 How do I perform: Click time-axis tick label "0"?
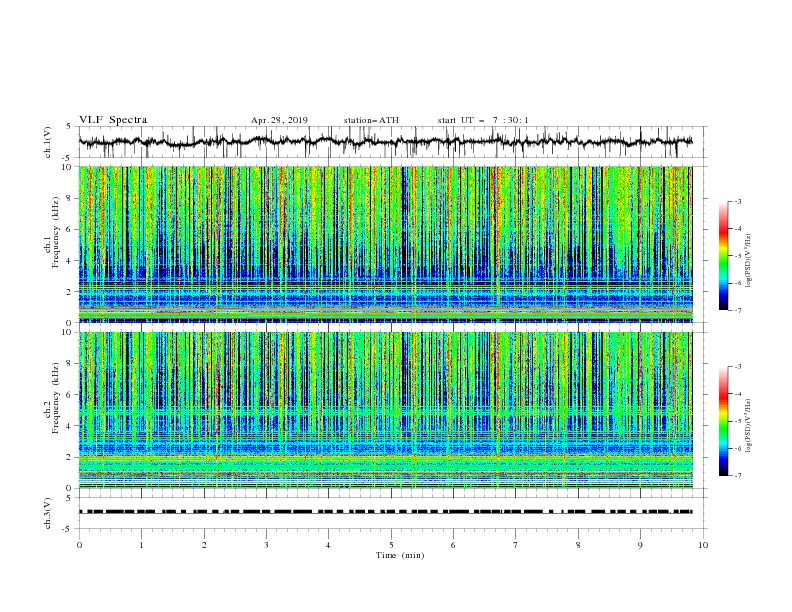(79, 545)
